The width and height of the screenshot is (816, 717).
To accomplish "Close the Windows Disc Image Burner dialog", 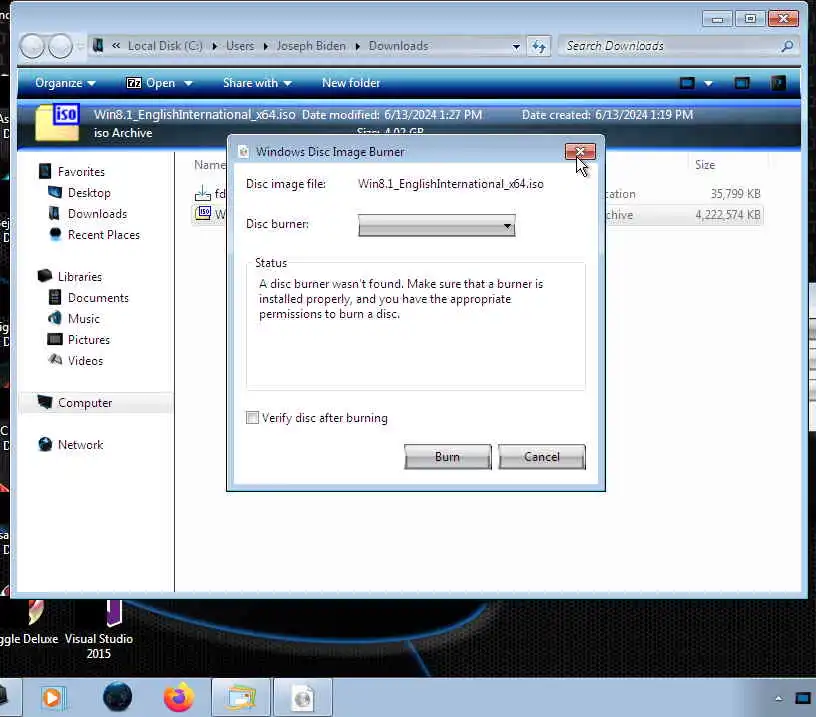I will 580,151.
